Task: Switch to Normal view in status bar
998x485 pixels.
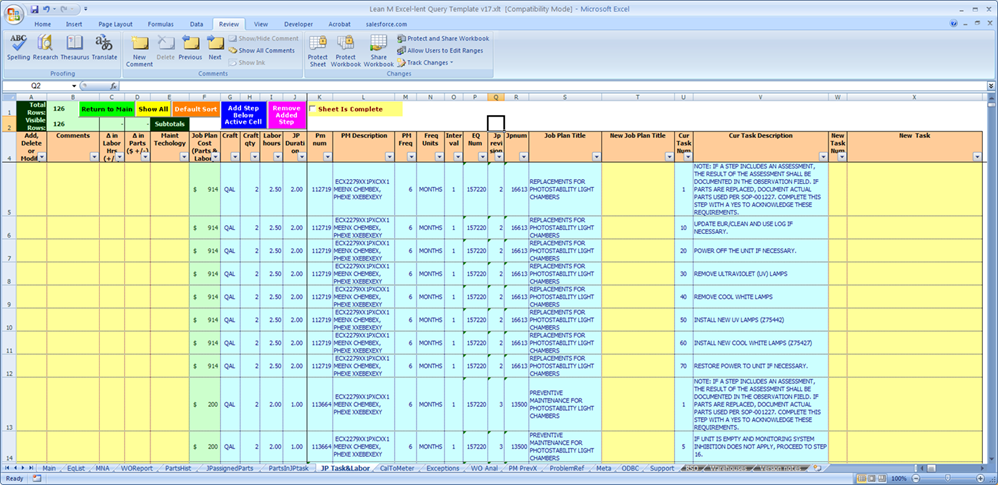Action: (x=861, y=478)
